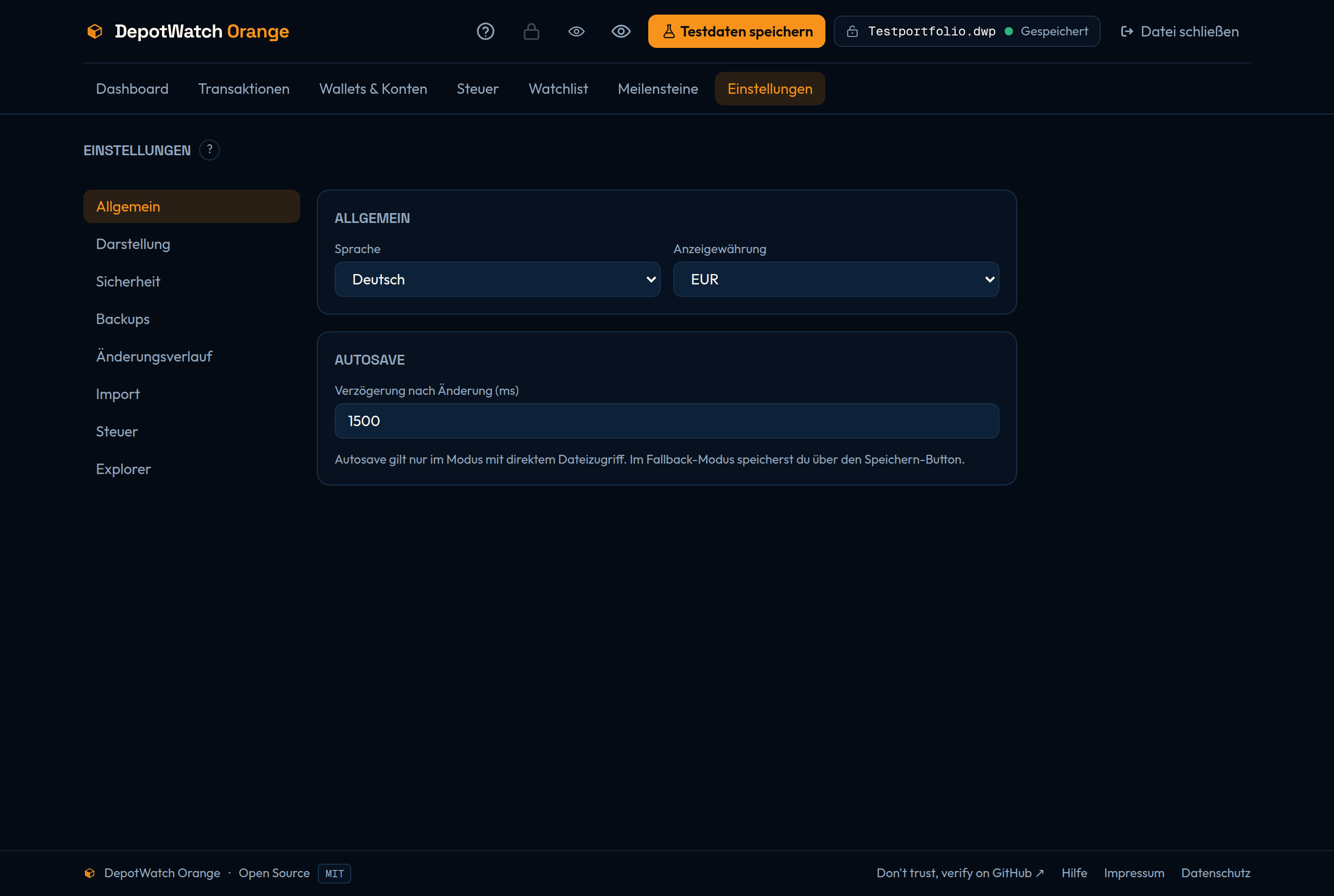The height and width of the screenshot is (896, 1334).
Task: Click the padlock lock icon in header
Action: click(531, 31)
